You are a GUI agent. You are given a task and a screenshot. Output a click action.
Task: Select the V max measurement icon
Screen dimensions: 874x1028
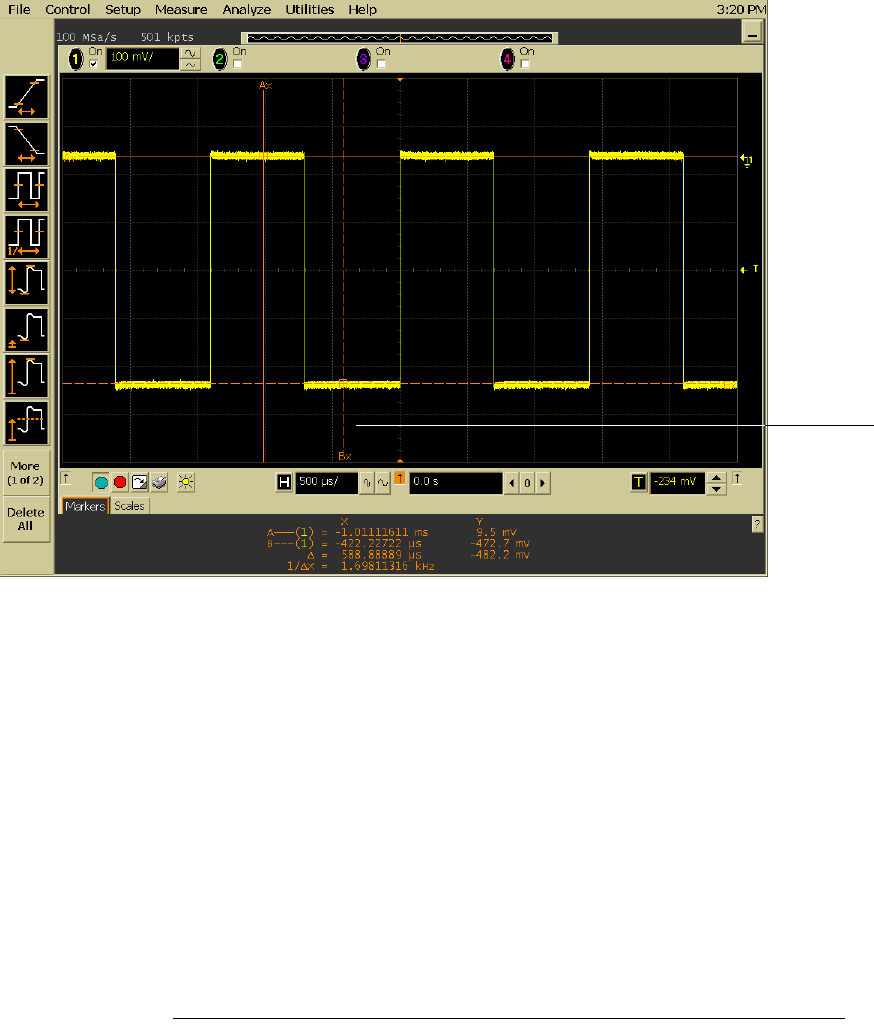coord(27,376)
